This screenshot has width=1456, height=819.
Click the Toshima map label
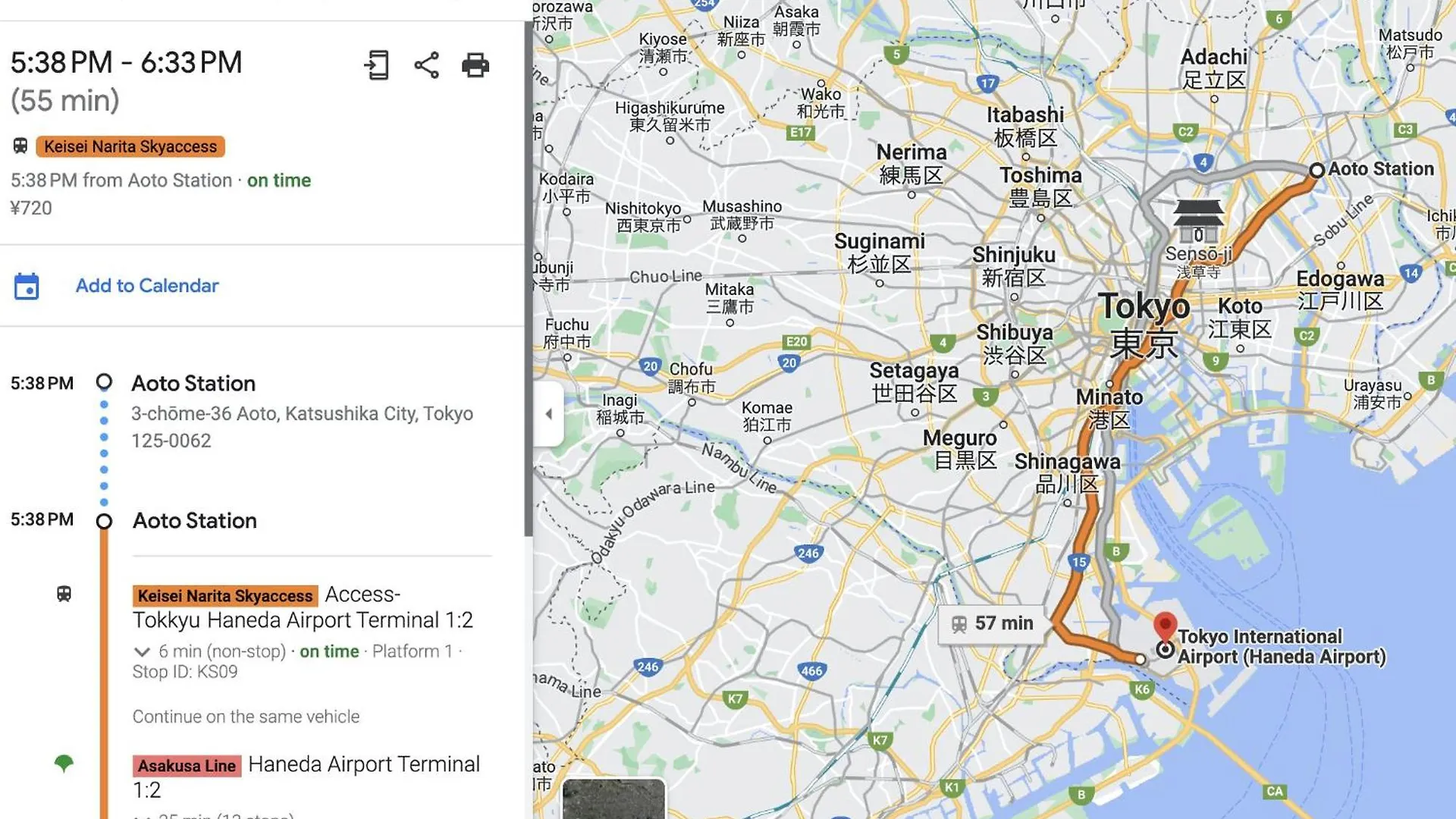[1040, 187]
